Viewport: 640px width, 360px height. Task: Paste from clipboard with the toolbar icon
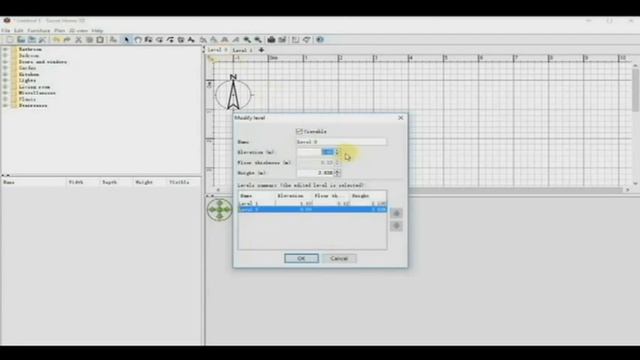[100, 40]
